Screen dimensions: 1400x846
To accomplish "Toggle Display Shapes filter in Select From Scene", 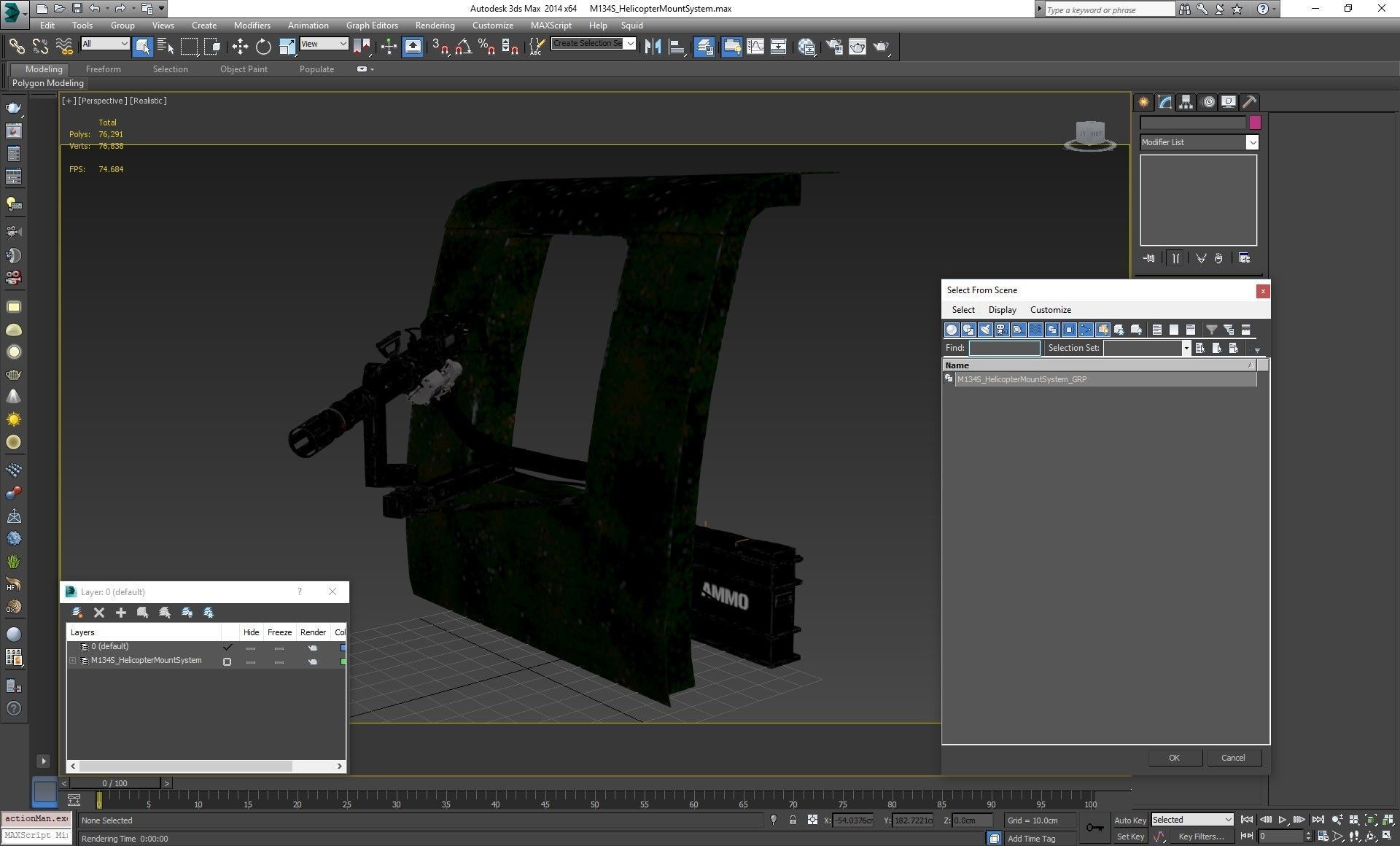I will (x=968, y=330).
